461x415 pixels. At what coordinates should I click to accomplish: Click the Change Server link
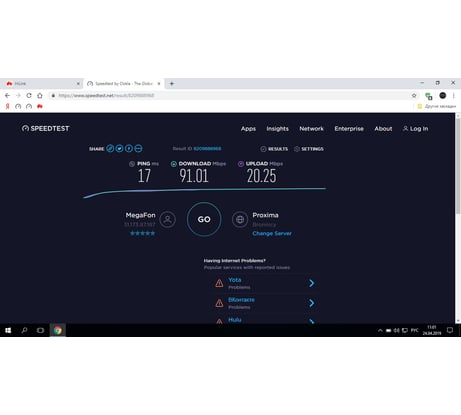tap(272, 233)
